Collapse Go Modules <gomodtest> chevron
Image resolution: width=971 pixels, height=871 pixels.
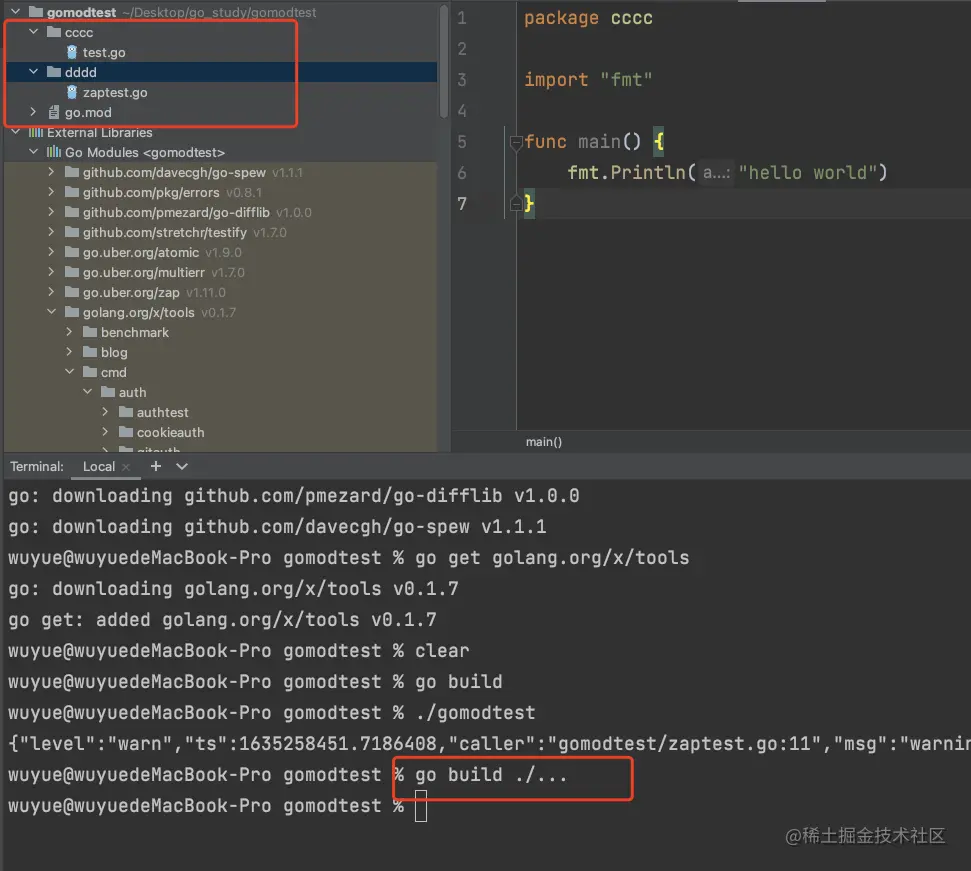coord(34,152)
